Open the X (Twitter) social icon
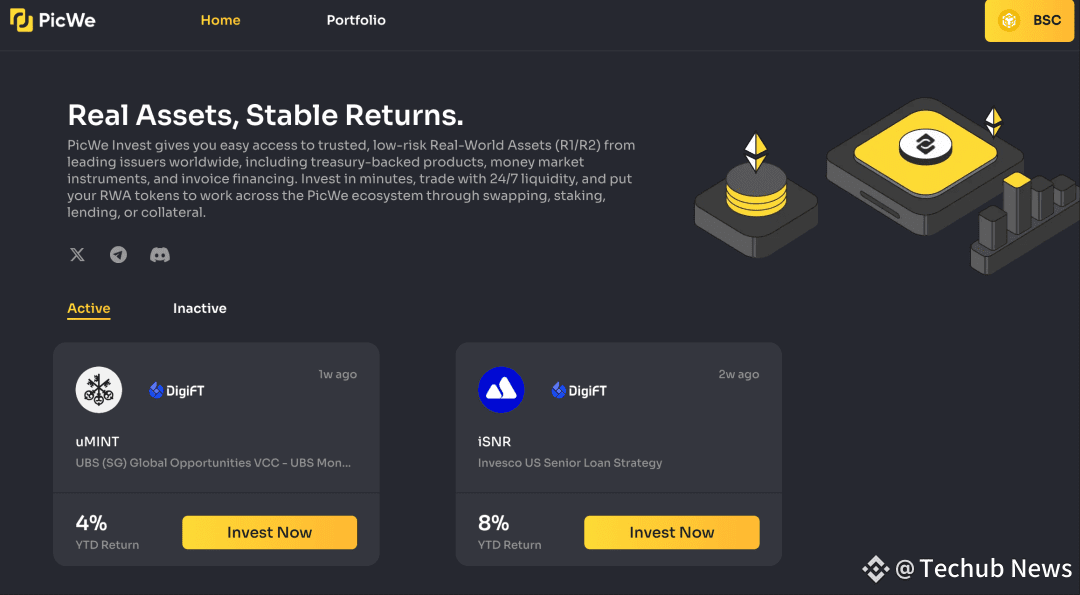 77,255
